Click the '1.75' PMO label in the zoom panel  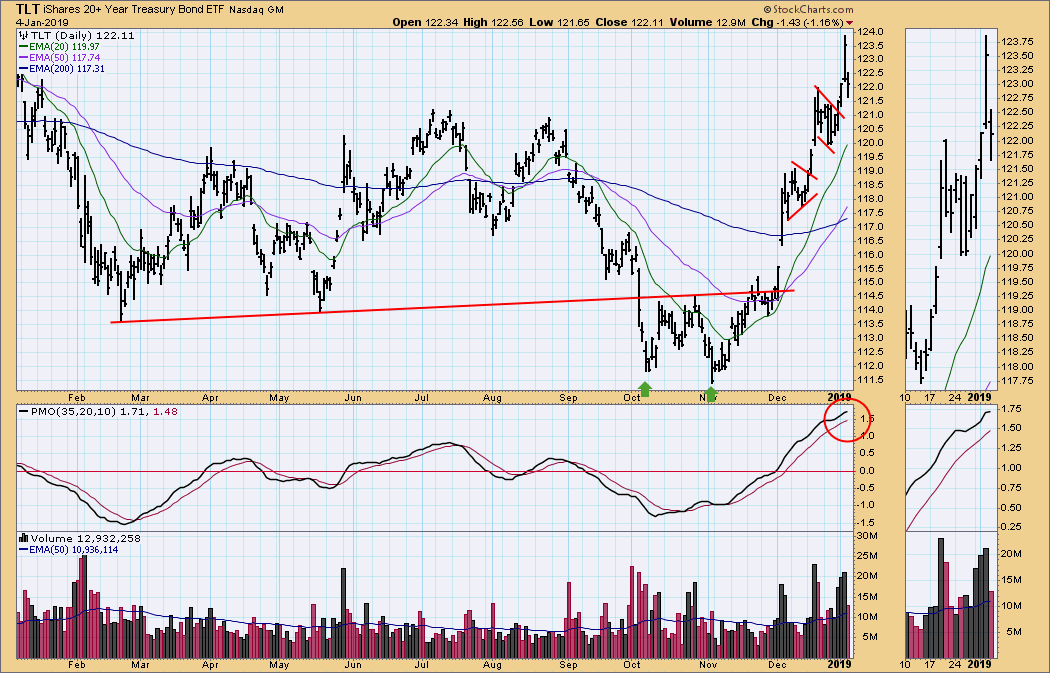pos(1013,408)
